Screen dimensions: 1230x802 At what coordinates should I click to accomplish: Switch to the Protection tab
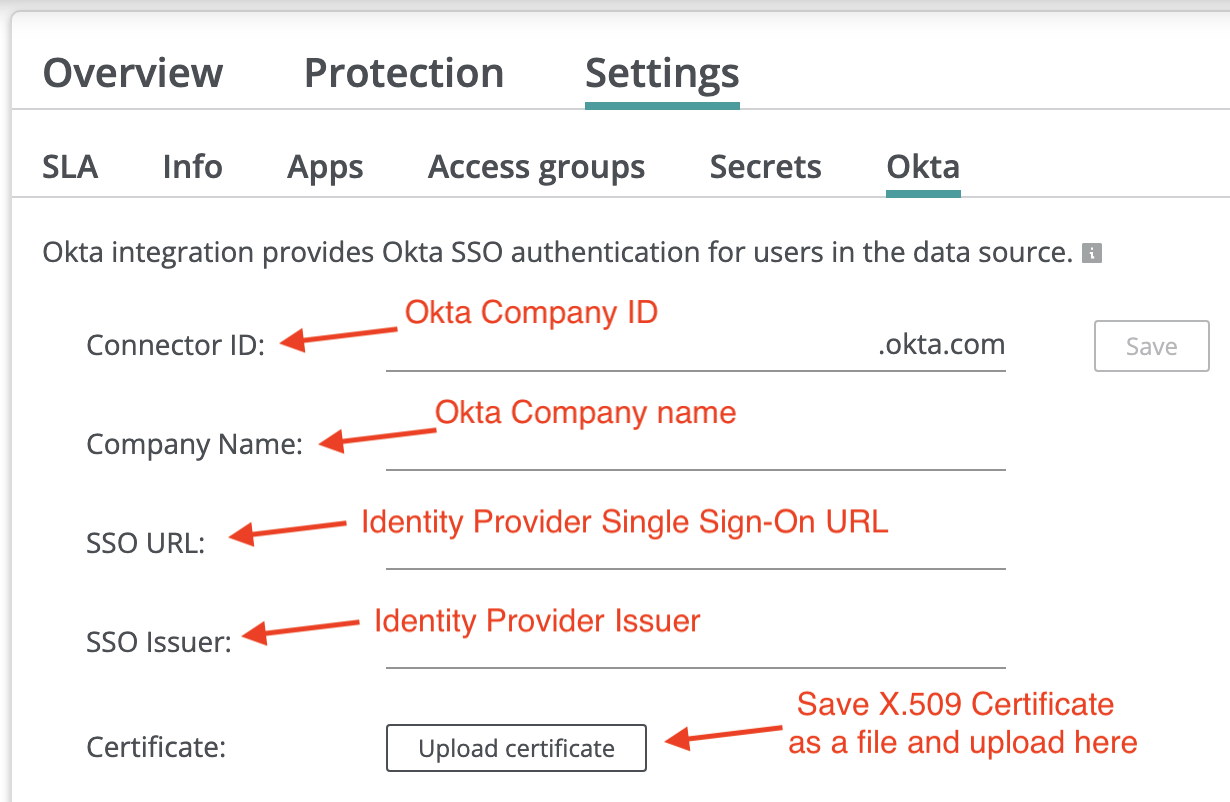(404, 74)
